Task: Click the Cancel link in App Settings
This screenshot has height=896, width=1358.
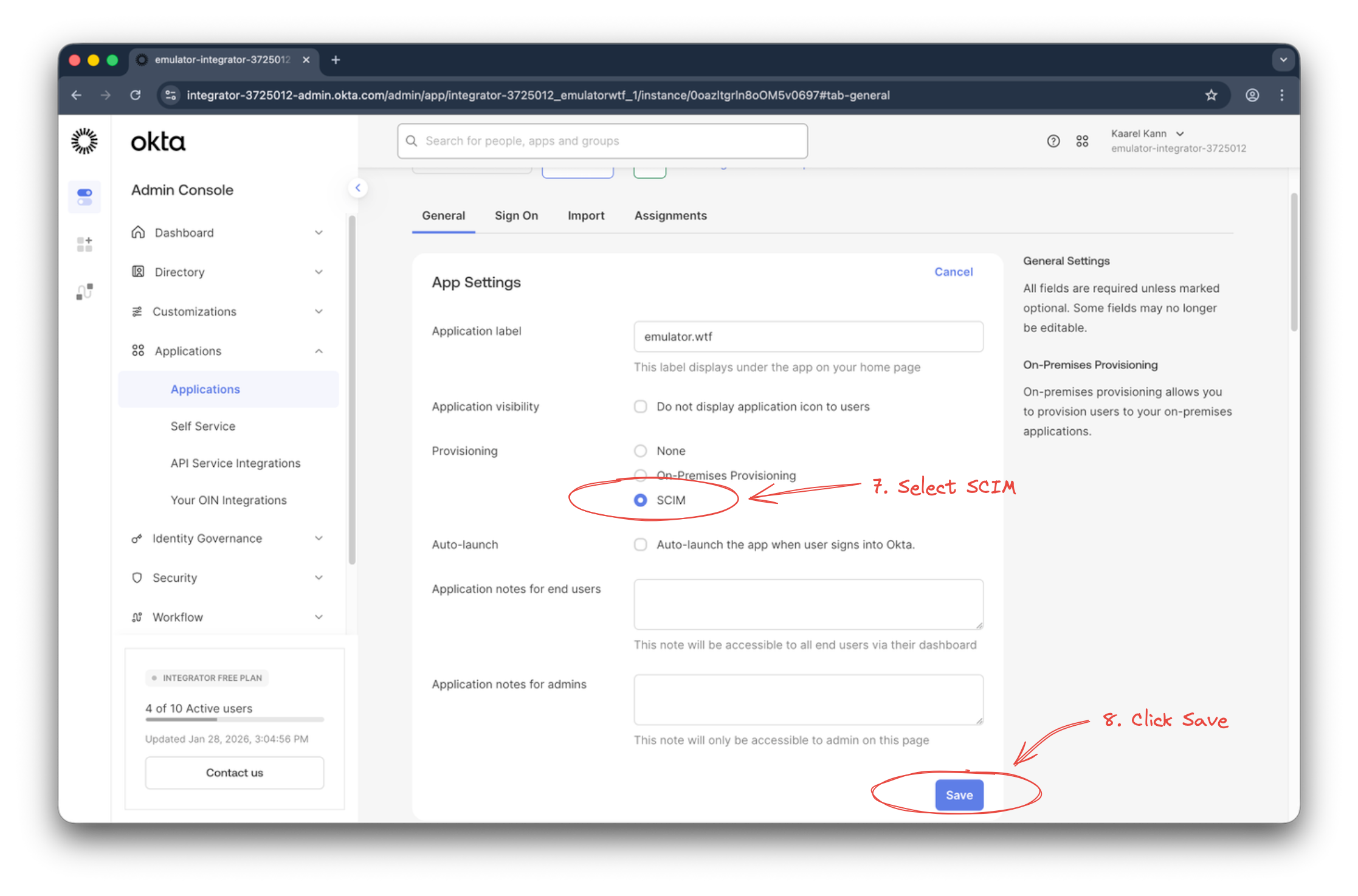Action: [953, 272]
